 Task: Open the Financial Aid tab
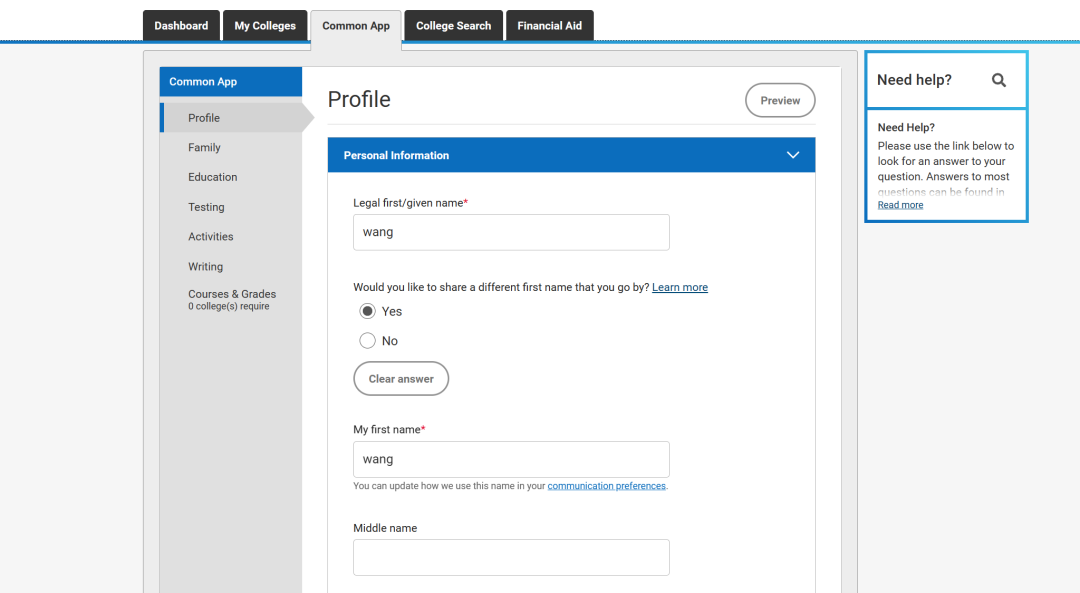click(550, 25)
